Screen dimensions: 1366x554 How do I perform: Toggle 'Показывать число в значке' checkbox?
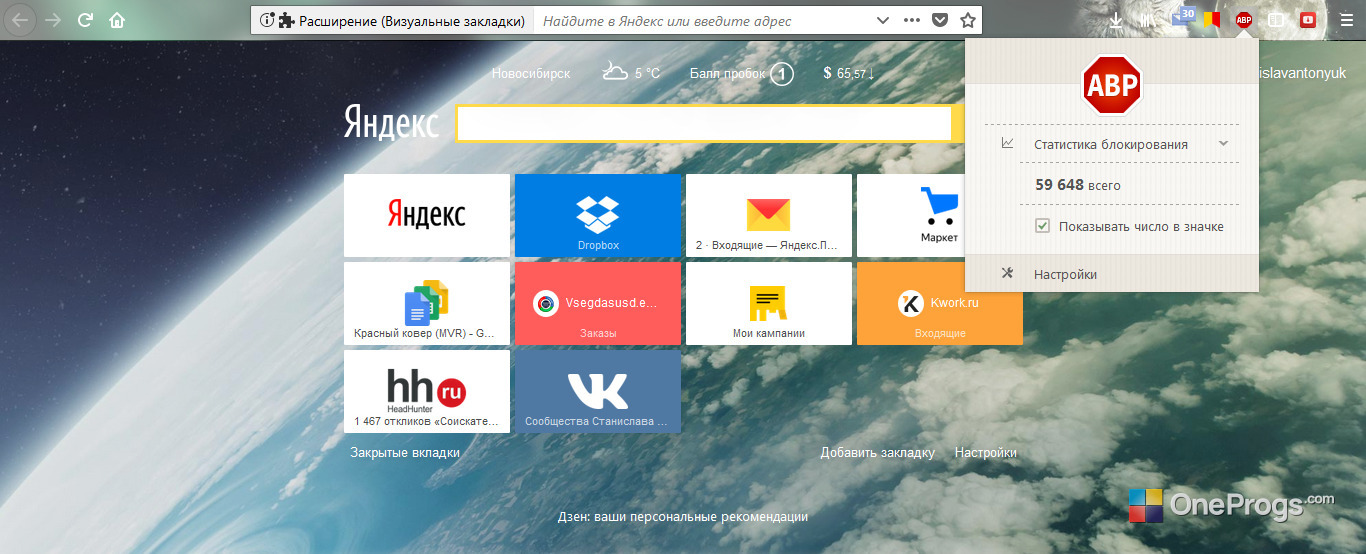click(1042, 227)
